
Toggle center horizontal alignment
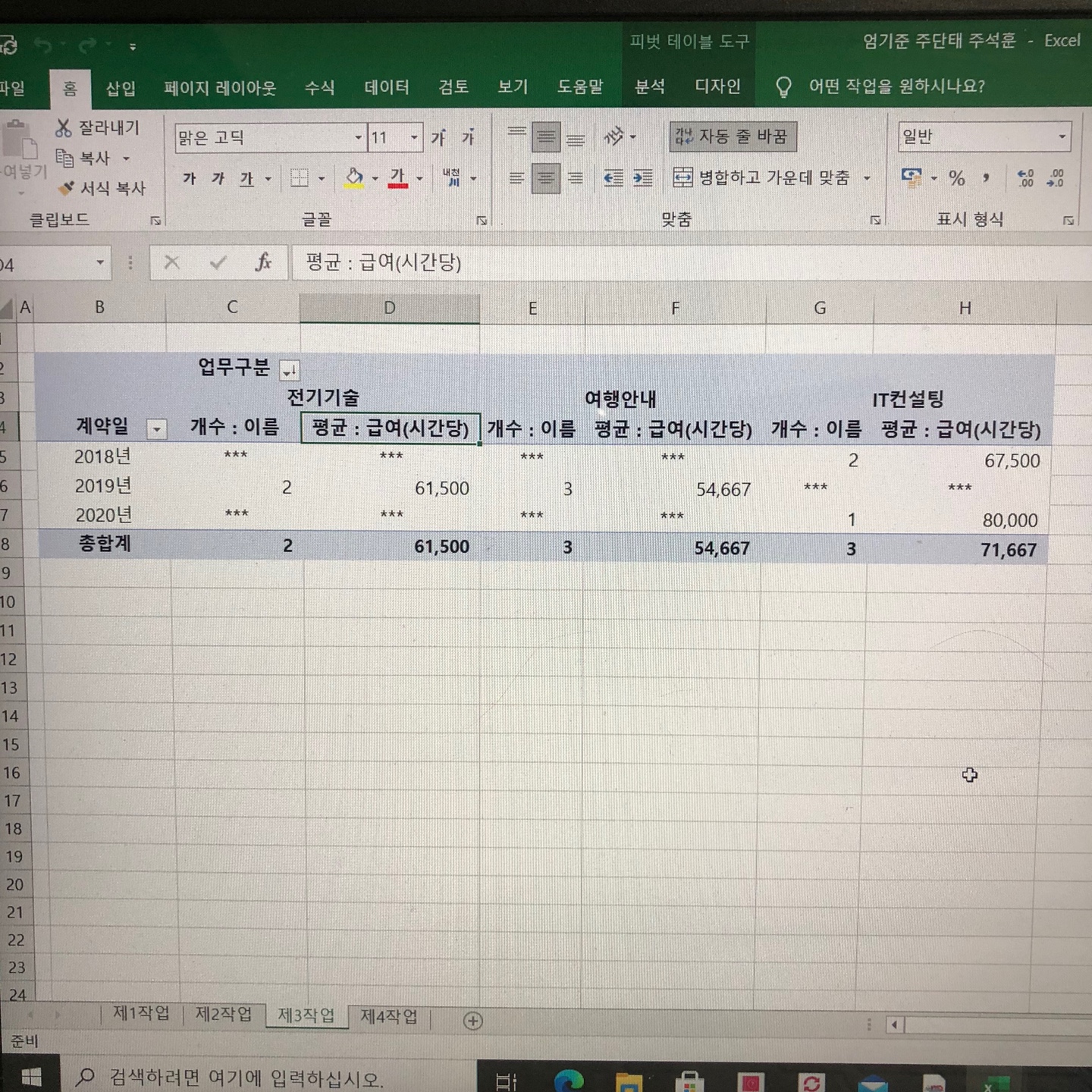coord(545,178)
